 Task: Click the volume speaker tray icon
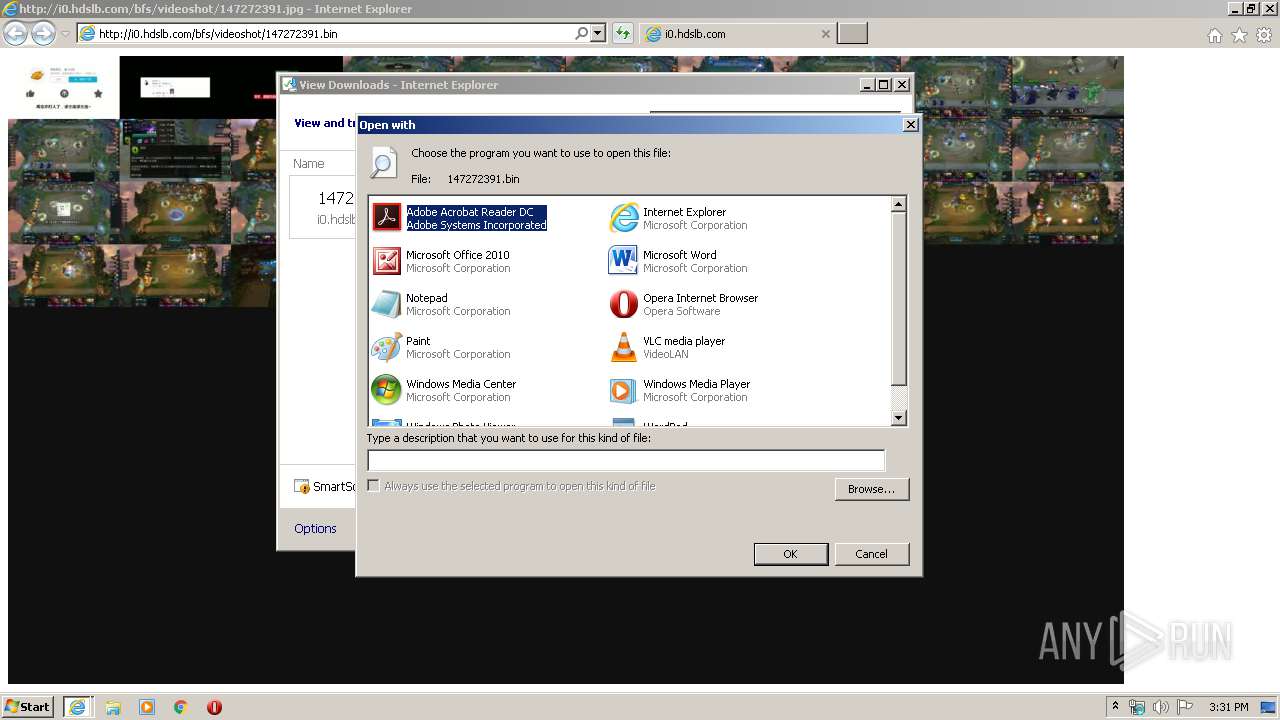point(1161,707)
